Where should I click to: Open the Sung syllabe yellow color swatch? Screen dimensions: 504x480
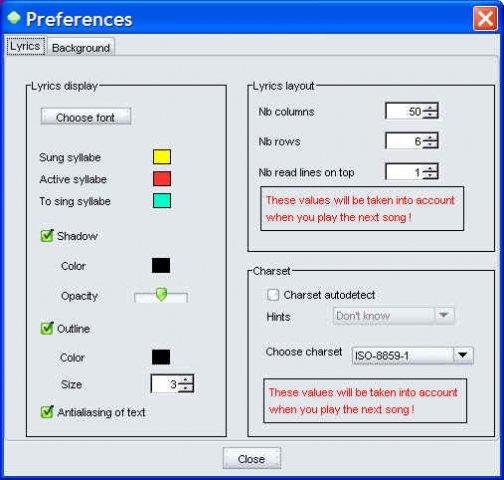tap(162, 157)
